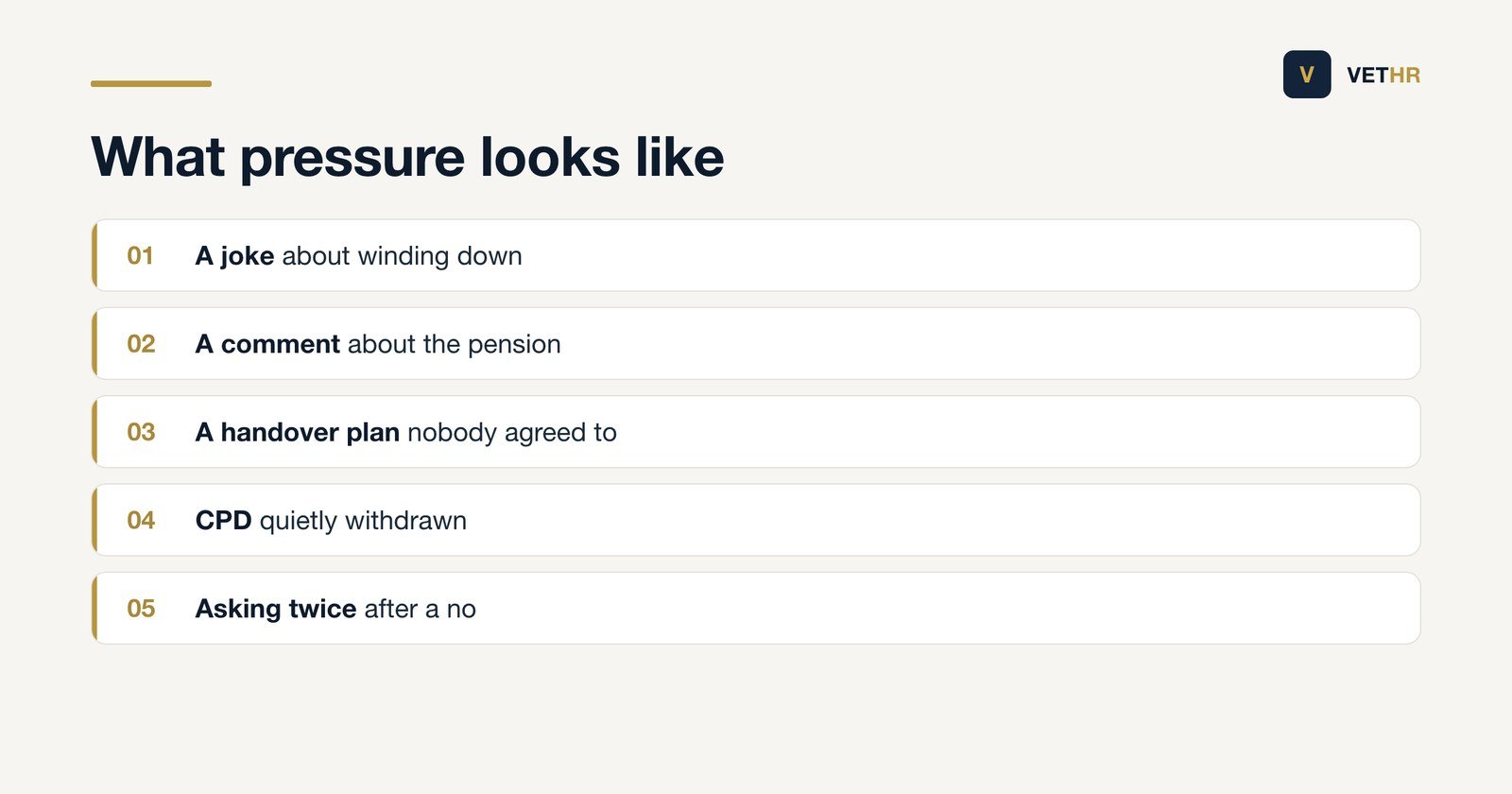Click the 'What pressure looks like' heading
This screenshot has width=1512, height=794.
tap(407, 157)
